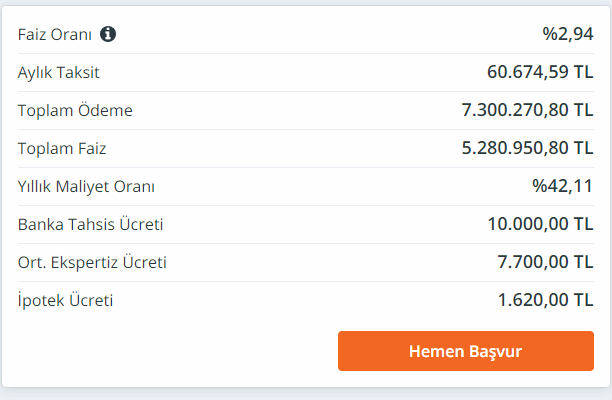Image resolution: width=612 pixels, height=400 pixels.
Task: Click the Yıllık Maliyet Oranı label
Action: (86, 186)
